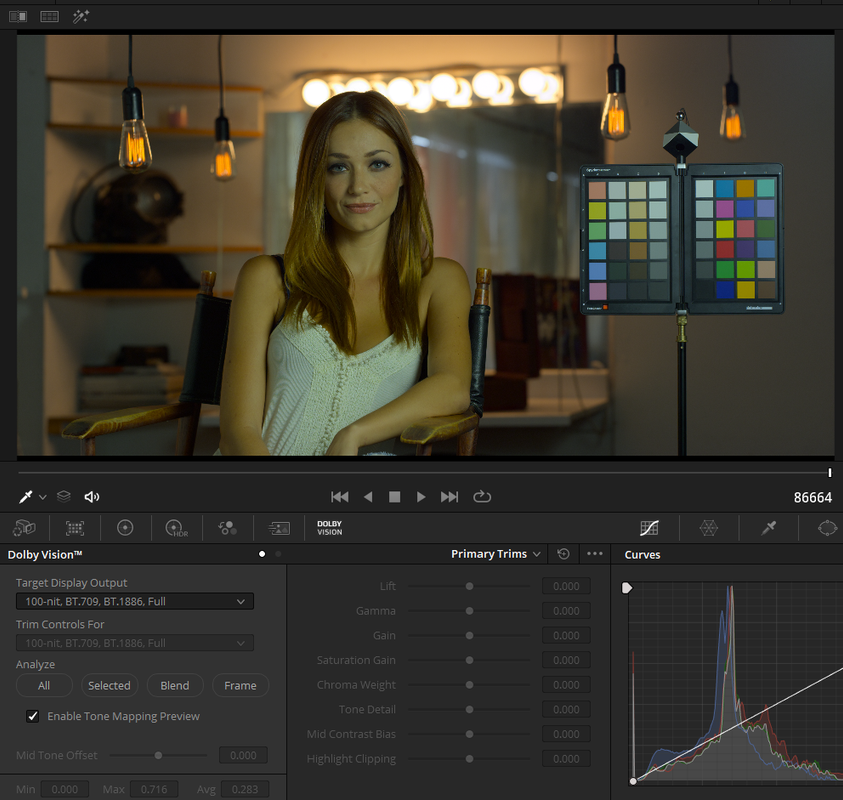Open the Camera Raw palette

[24, 528]
